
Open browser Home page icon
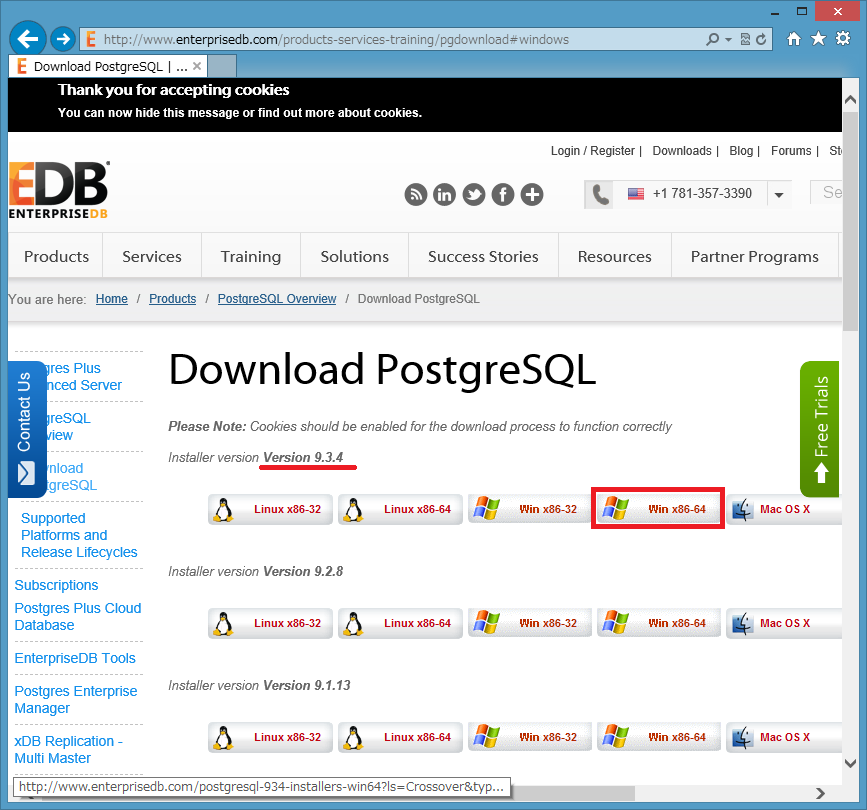coord(794,39)
